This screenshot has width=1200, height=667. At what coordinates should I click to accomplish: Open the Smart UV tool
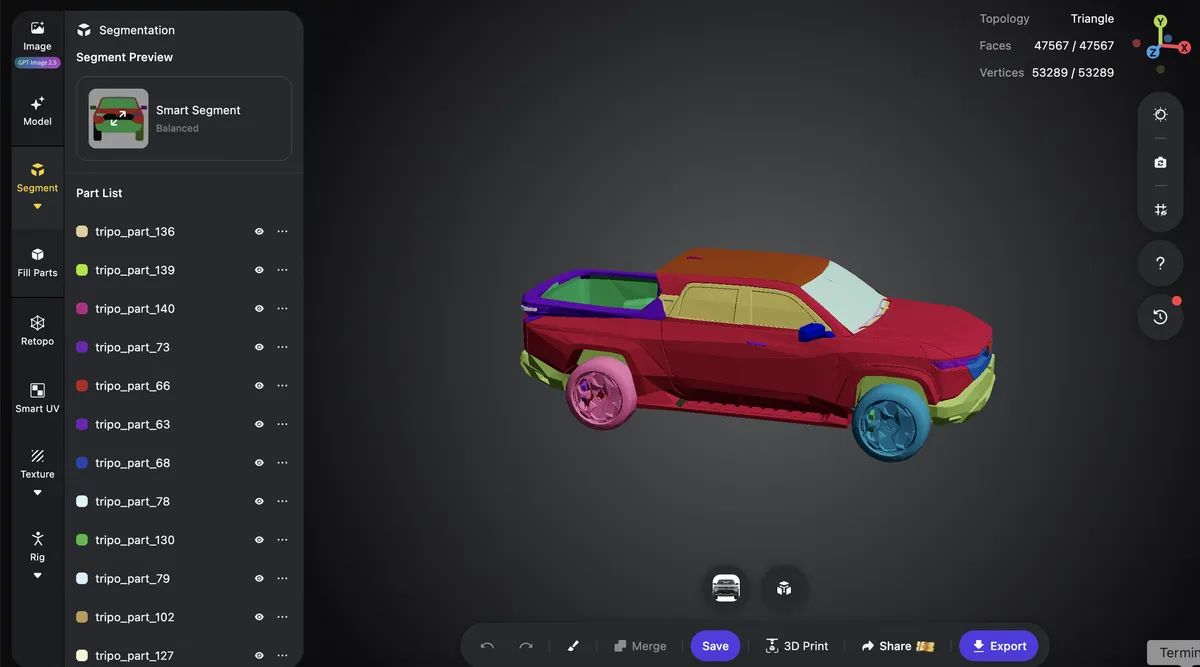tap(37, 398)
